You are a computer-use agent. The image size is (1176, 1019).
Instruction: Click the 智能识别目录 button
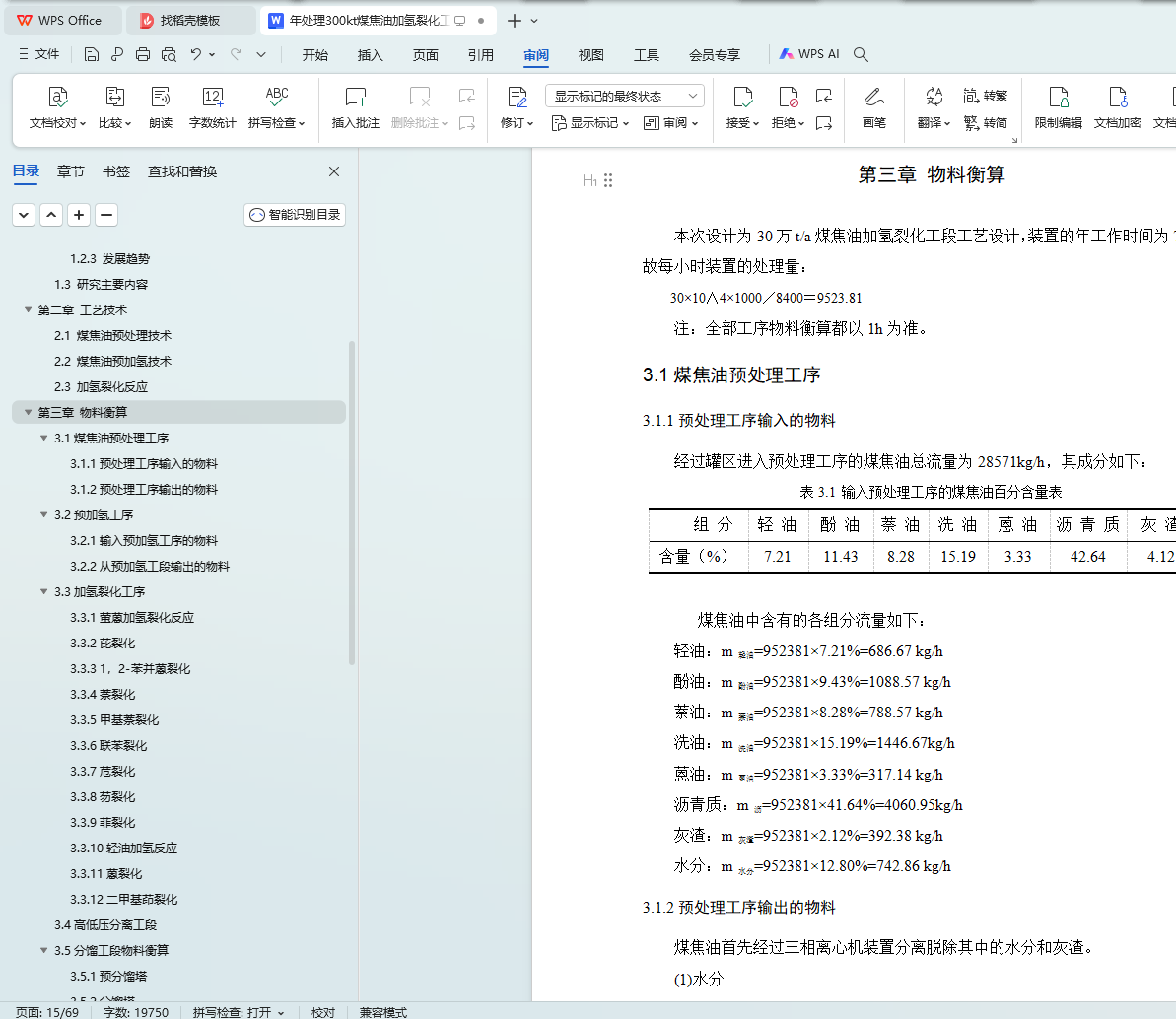pyautogui.click(x=295, y=215)
